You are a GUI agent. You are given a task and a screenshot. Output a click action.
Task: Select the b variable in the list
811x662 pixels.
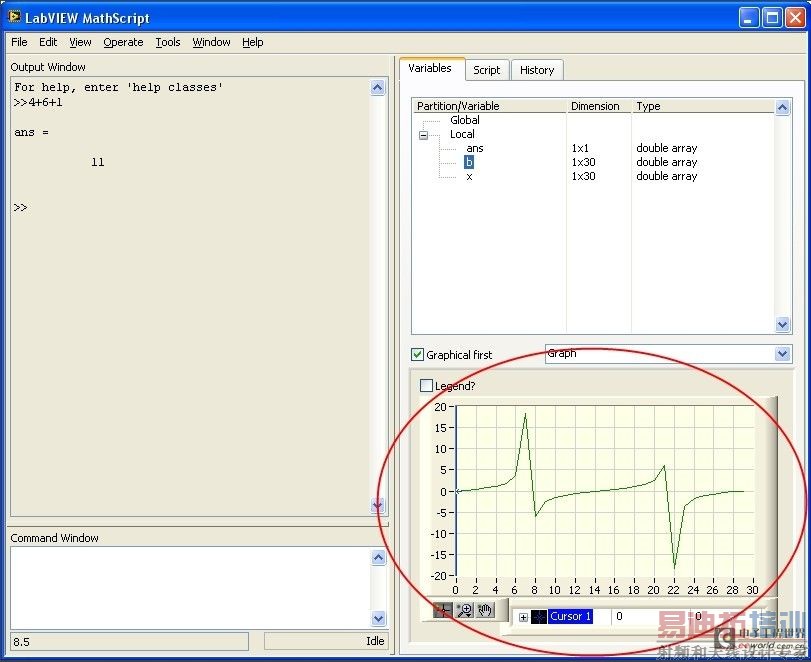(469, 162)
